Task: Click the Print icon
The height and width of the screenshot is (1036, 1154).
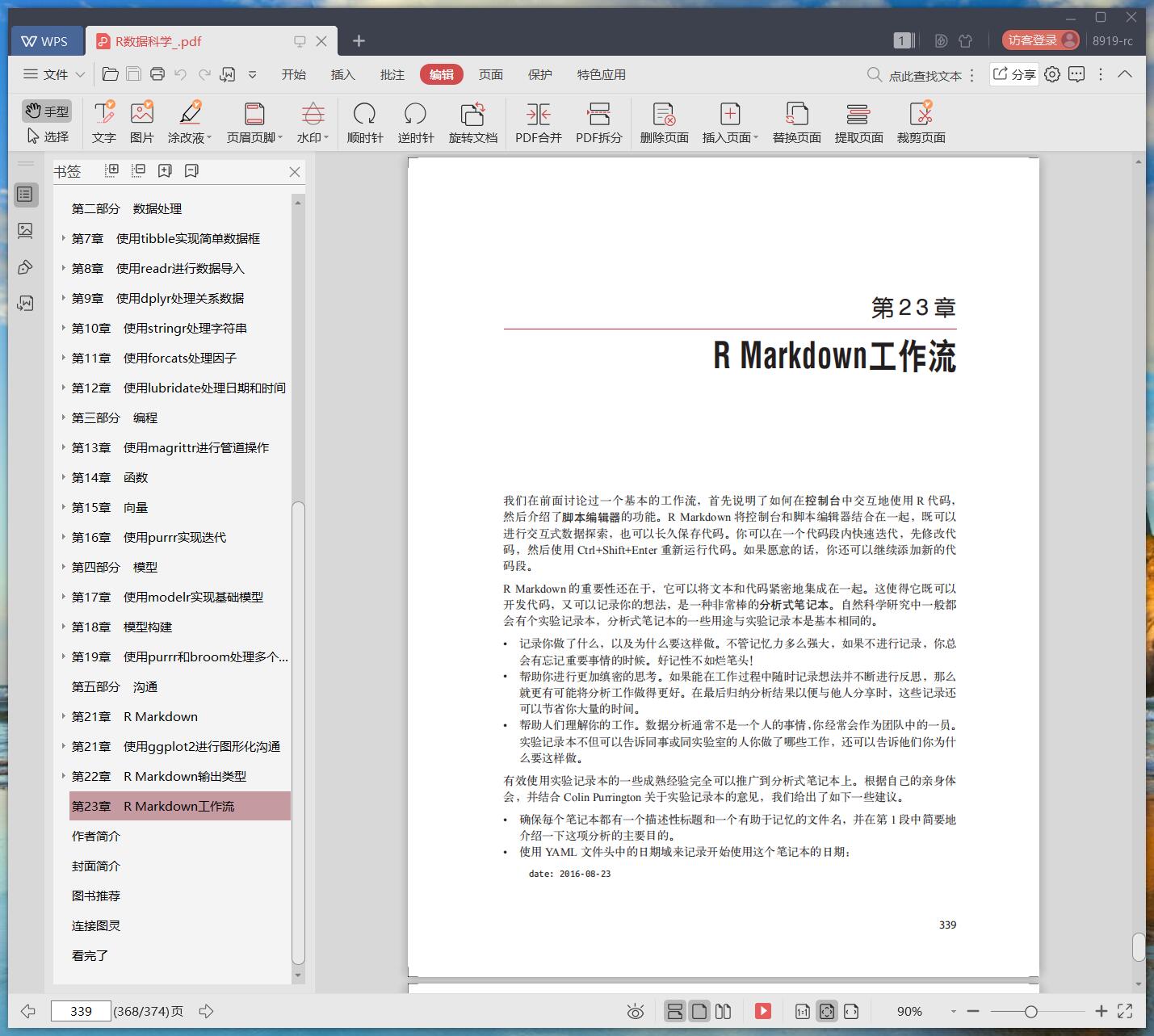Action: [x=157, y=74]
